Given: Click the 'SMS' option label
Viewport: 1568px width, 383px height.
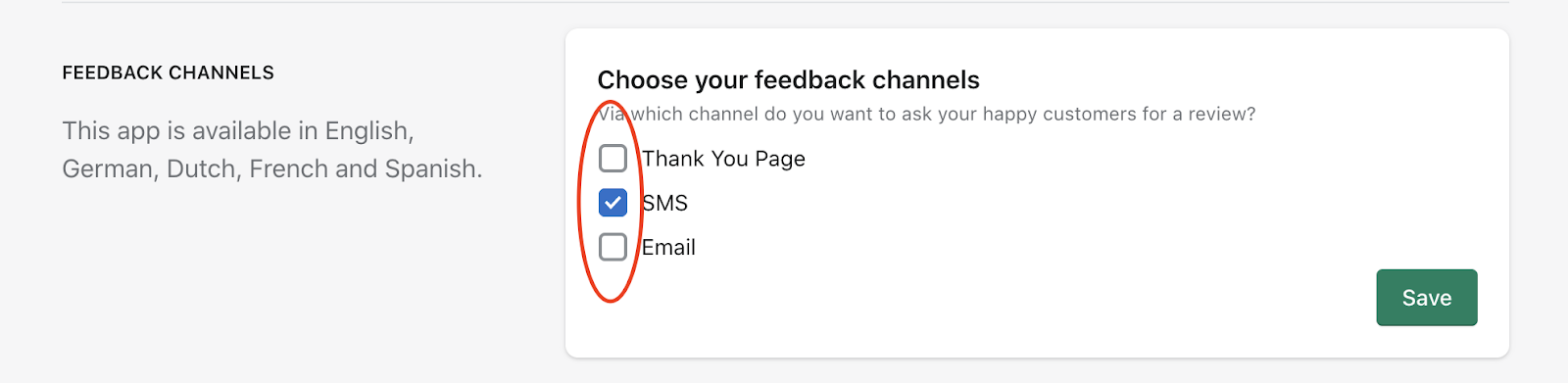Looking at the screenshot, I should click(664, 203).
